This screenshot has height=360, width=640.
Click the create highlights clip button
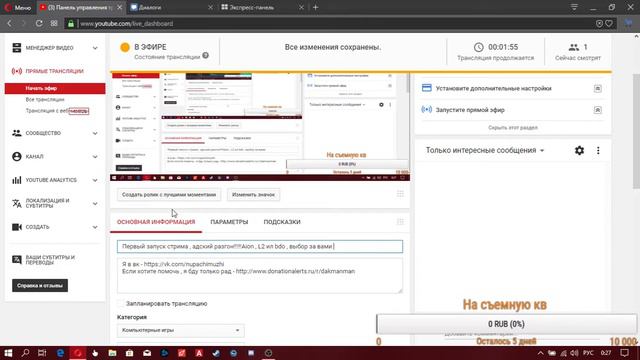point(169,195)
